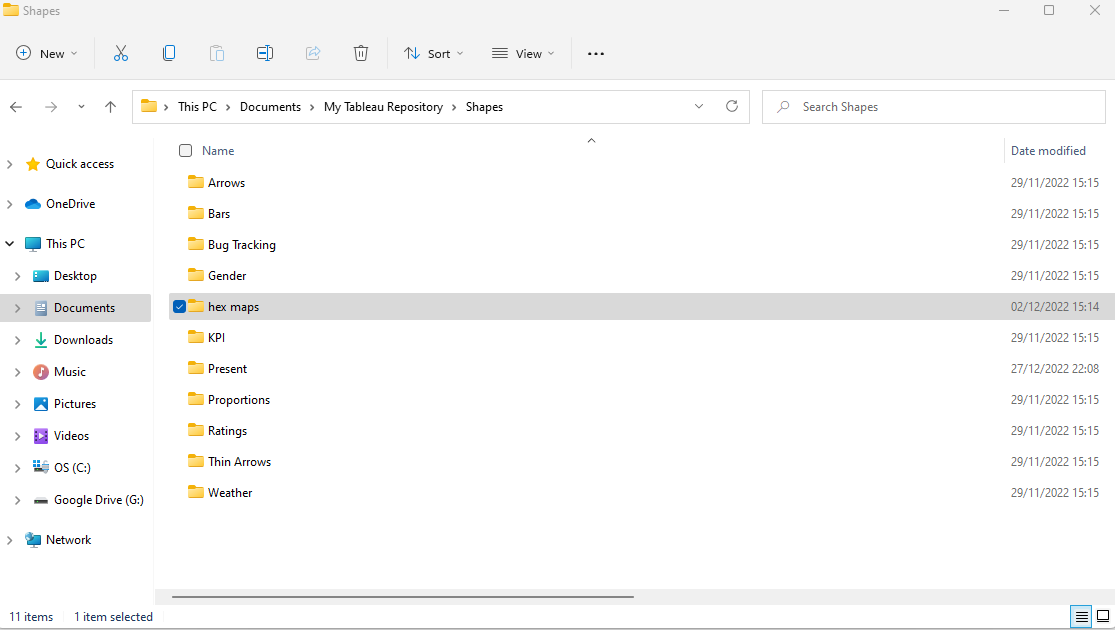This screenshot has height=630, width=1115.
Task: Click the Cut scissors icon
Action: (x=121, y=53)
